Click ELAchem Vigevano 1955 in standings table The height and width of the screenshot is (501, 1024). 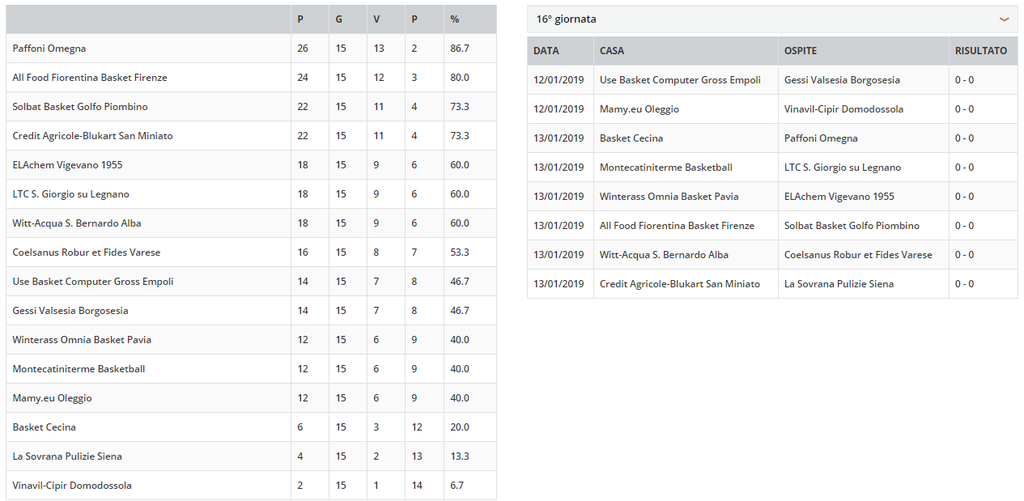tap(67, 165)
